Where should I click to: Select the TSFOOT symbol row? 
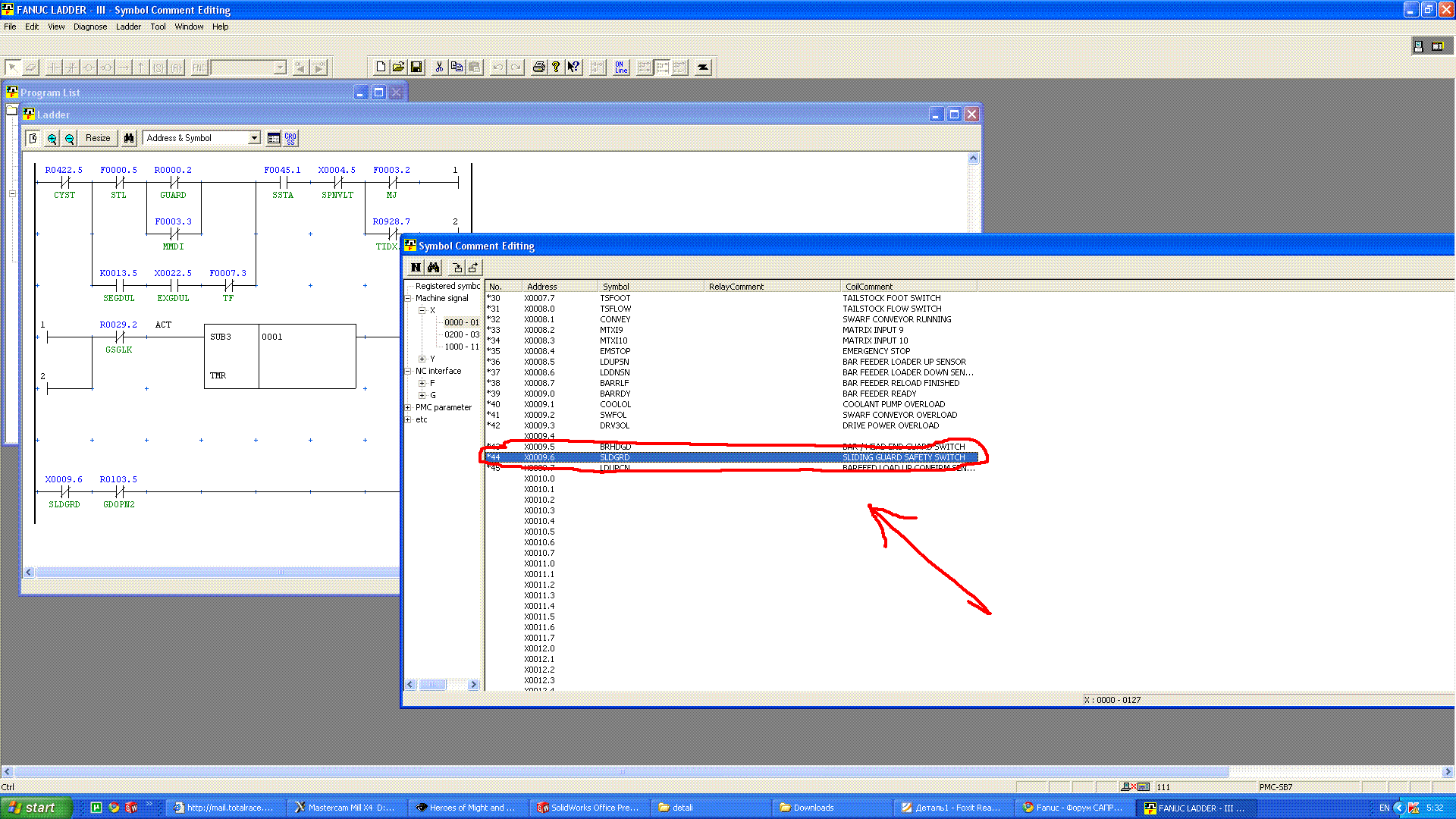click(732, 299)
